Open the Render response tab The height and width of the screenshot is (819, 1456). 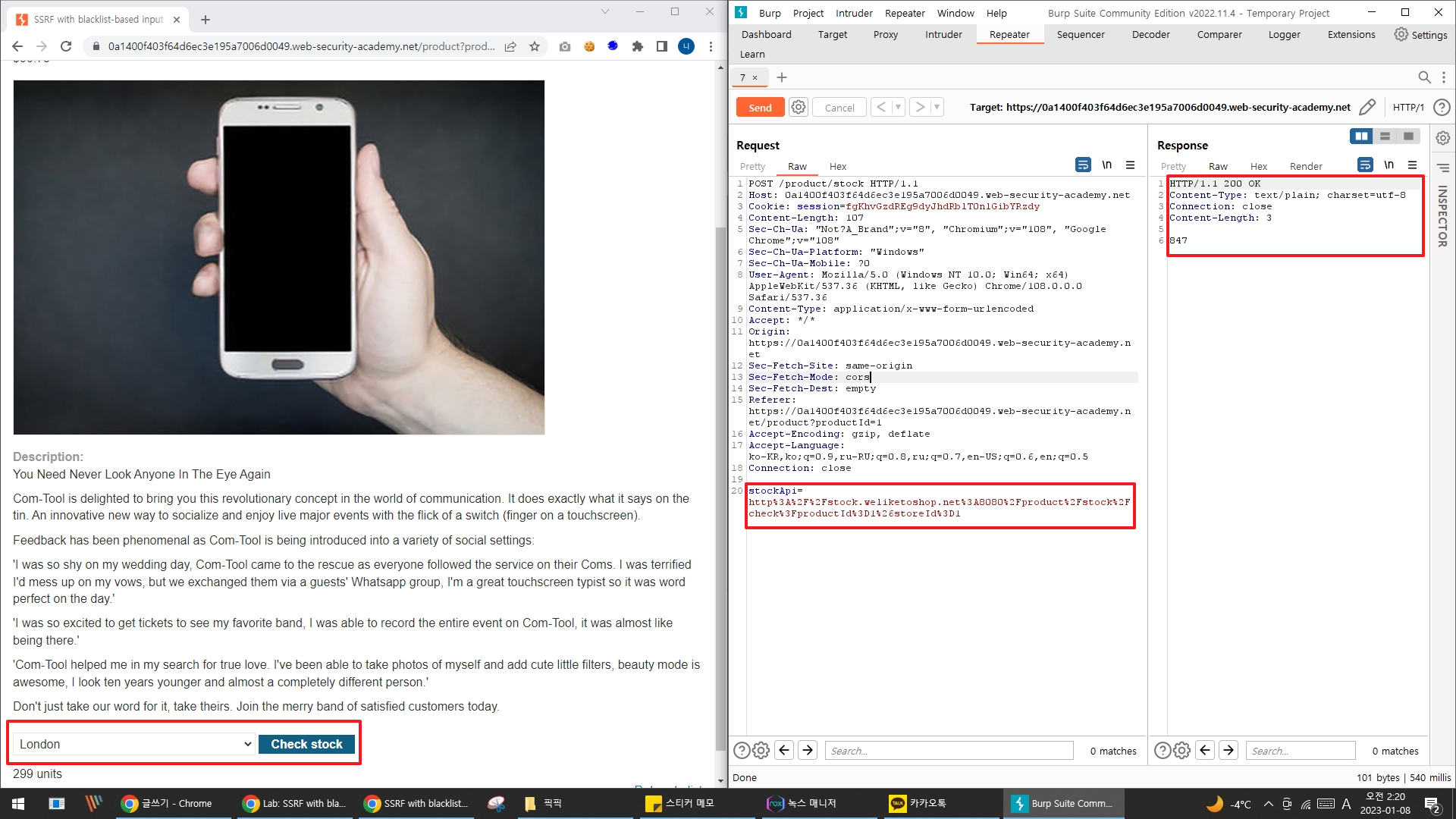(1305, 166)
